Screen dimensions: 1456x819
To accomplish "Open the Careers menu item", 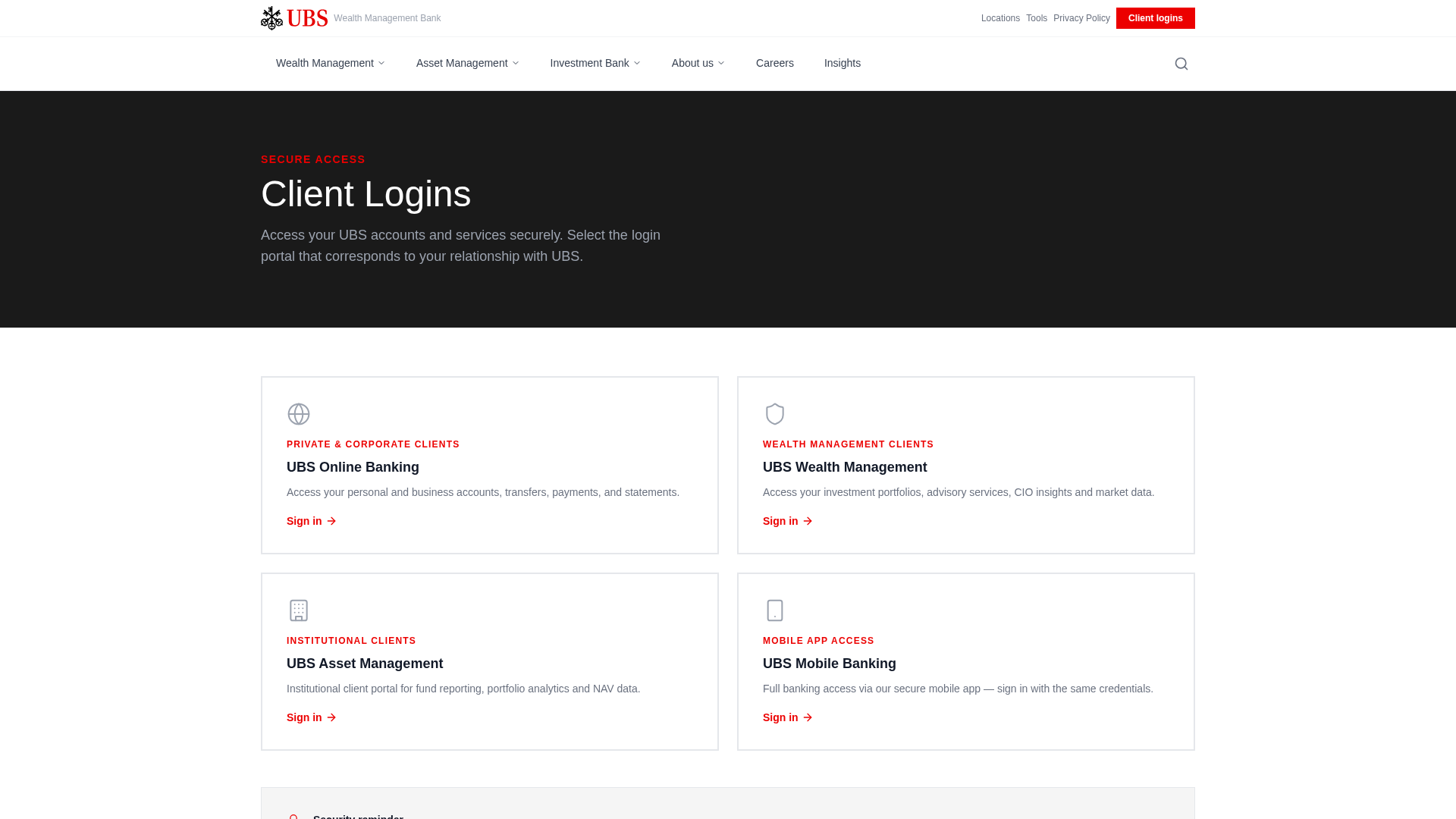I will (x=775, y=63).
